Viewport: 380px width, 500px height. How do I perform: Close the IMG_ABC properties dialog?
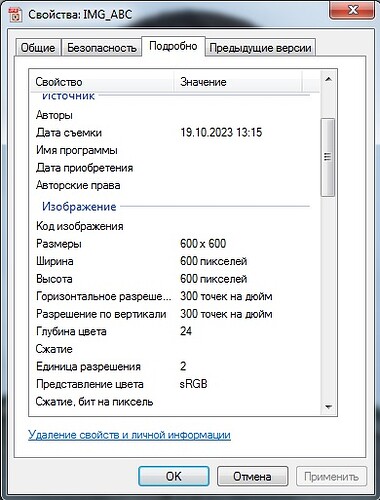click(353, 10)
